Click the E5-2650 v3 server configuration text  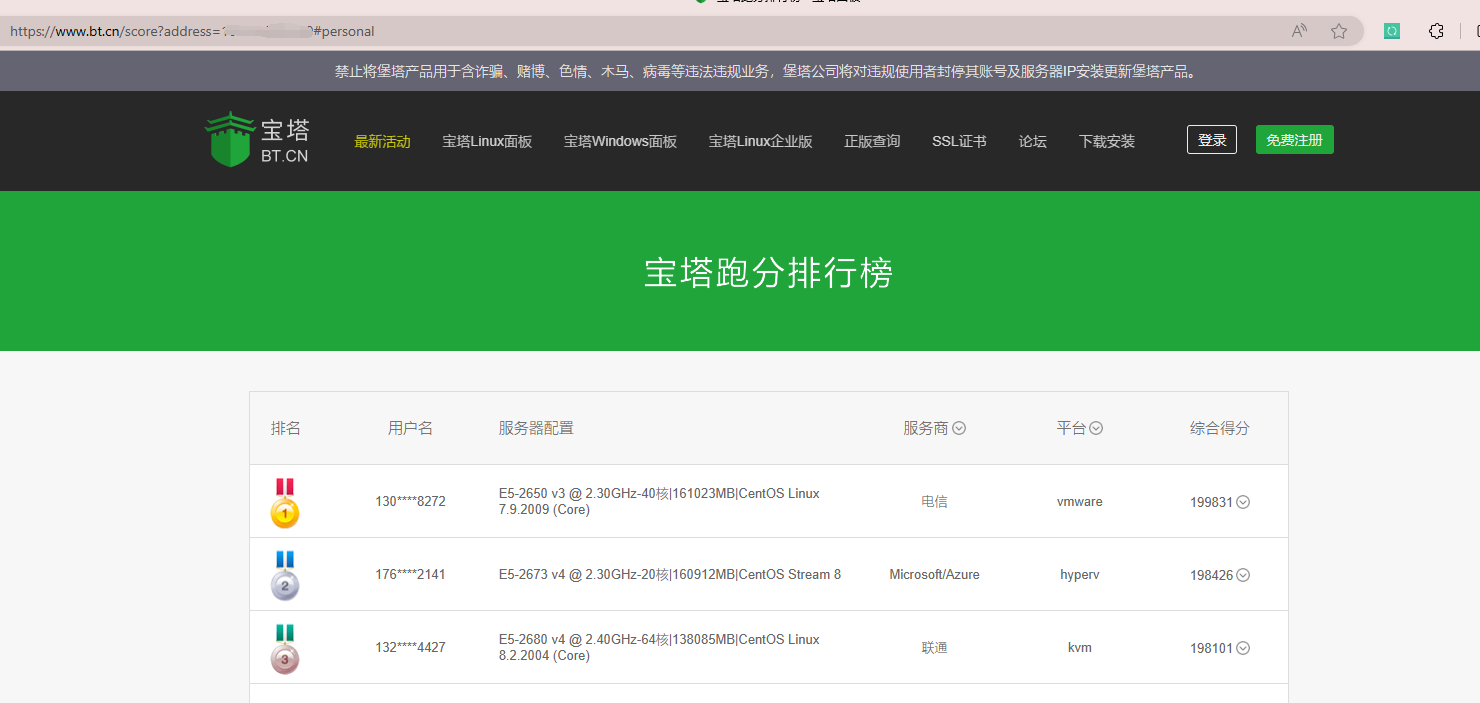(x=659, y=502)
